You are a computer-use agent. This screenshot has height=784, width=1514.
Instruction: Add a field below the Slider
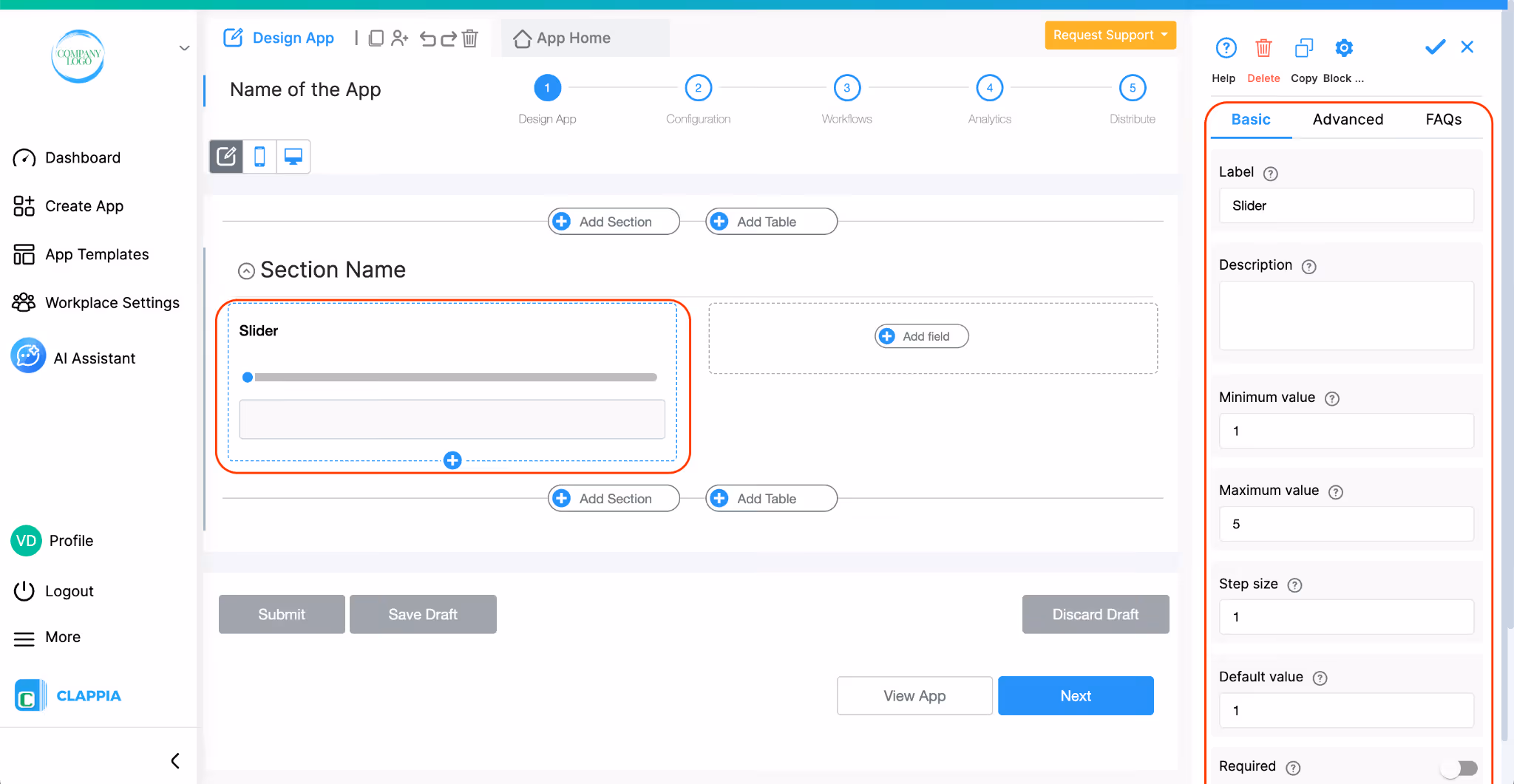click(452, 460)
